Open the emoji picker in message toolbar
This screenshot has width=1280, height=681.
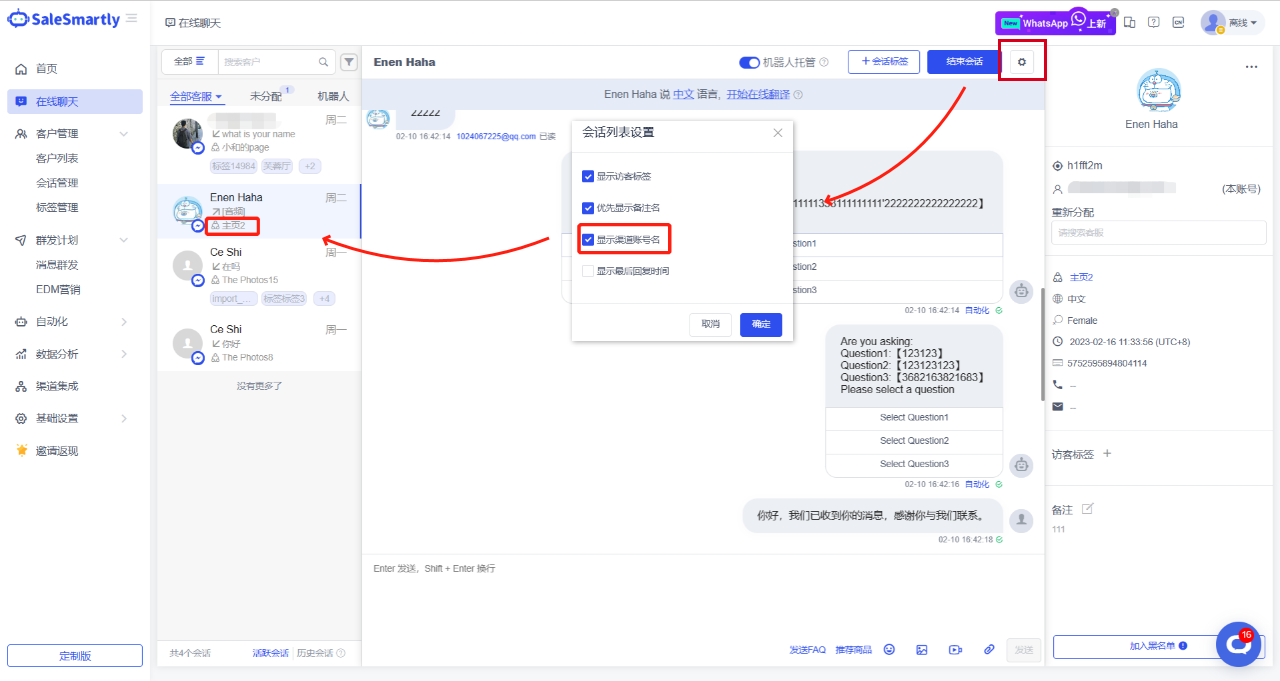pos(889,650)
